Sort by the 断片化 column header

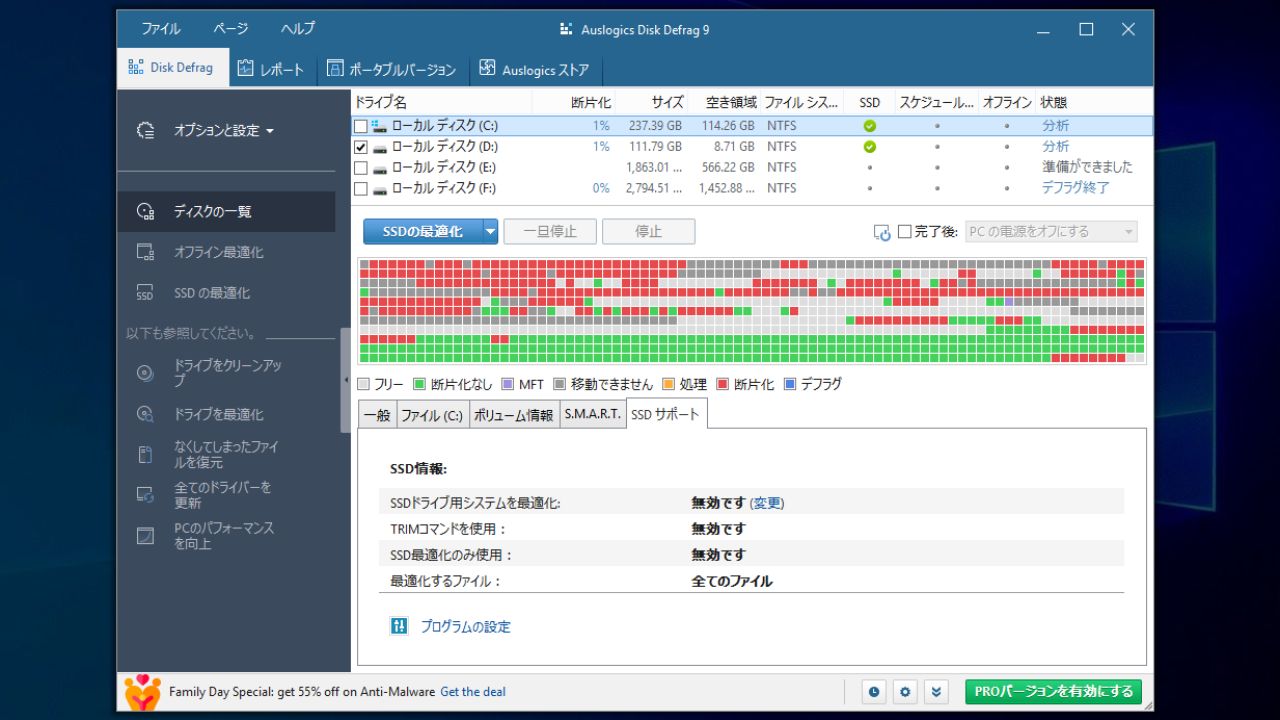(575, 102)
